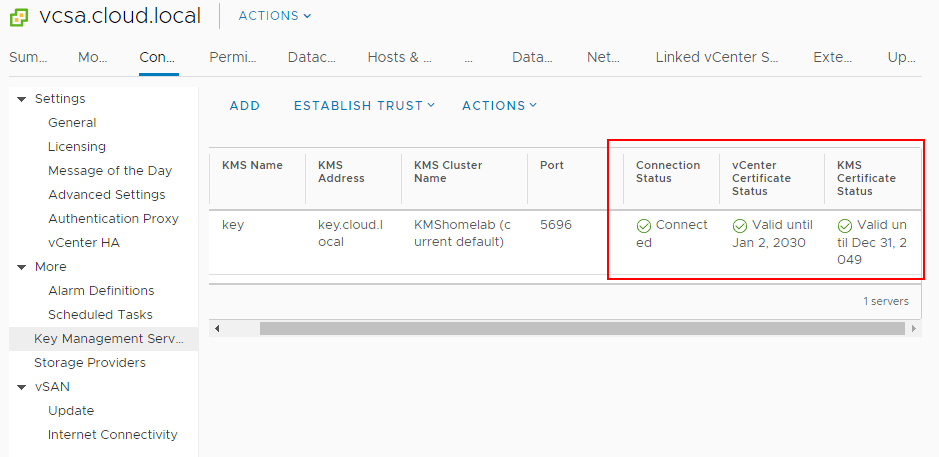Image resolution: width=939 pixels, height=457 pixels.
Task: Open the Updates tab
Action: click(902, 57)
